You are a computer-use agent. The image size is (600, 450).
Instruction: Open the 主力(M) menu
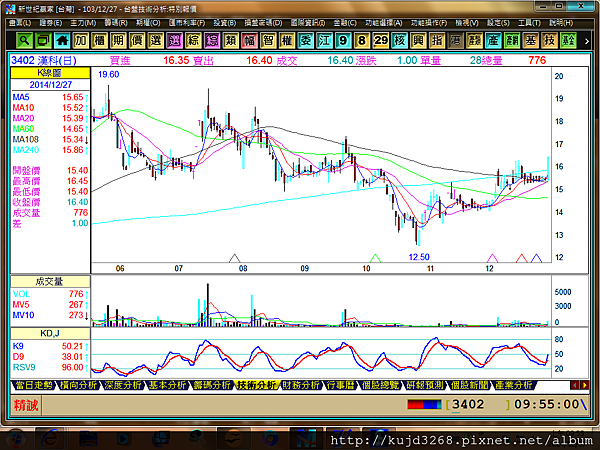tap(83, 23)
